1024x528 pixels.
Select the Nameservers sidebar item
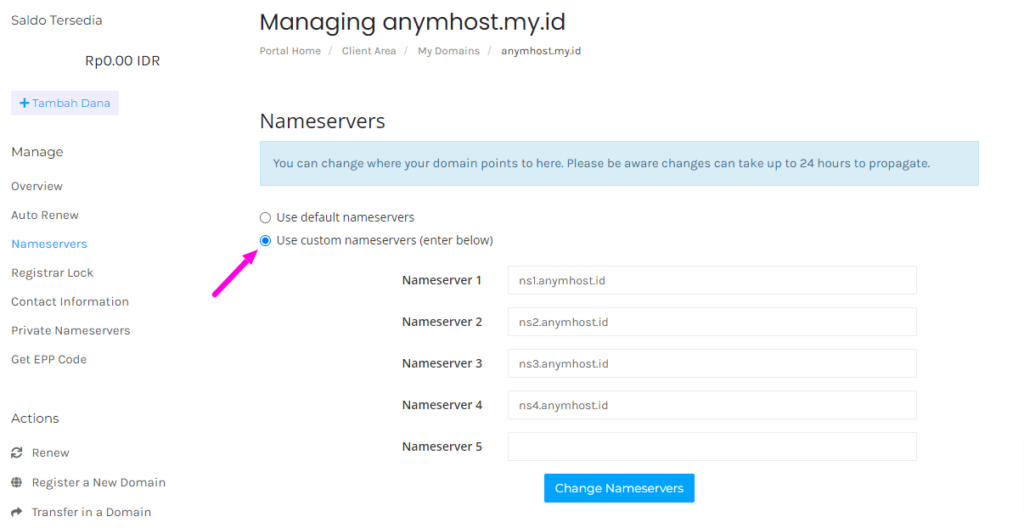tap(49, 244)
